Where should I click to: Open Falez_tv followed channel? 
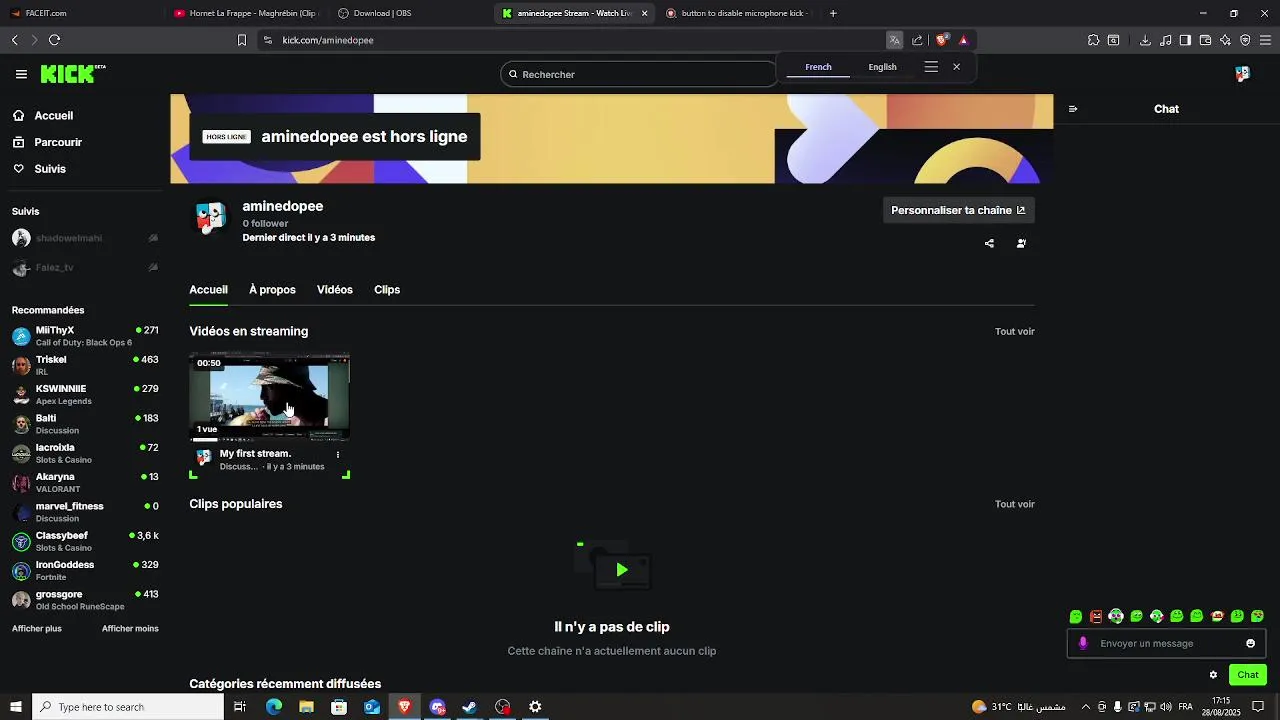[x=85, y=268]
